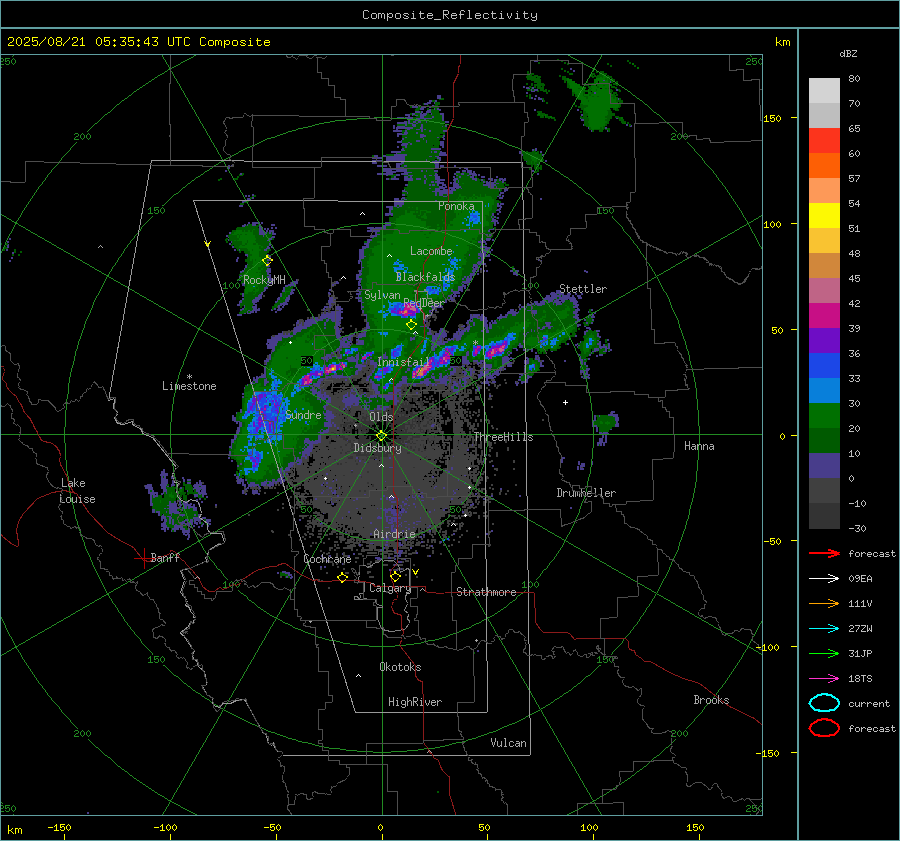Click the Composite_Reflectivity title text

click(x=449, y=15)
